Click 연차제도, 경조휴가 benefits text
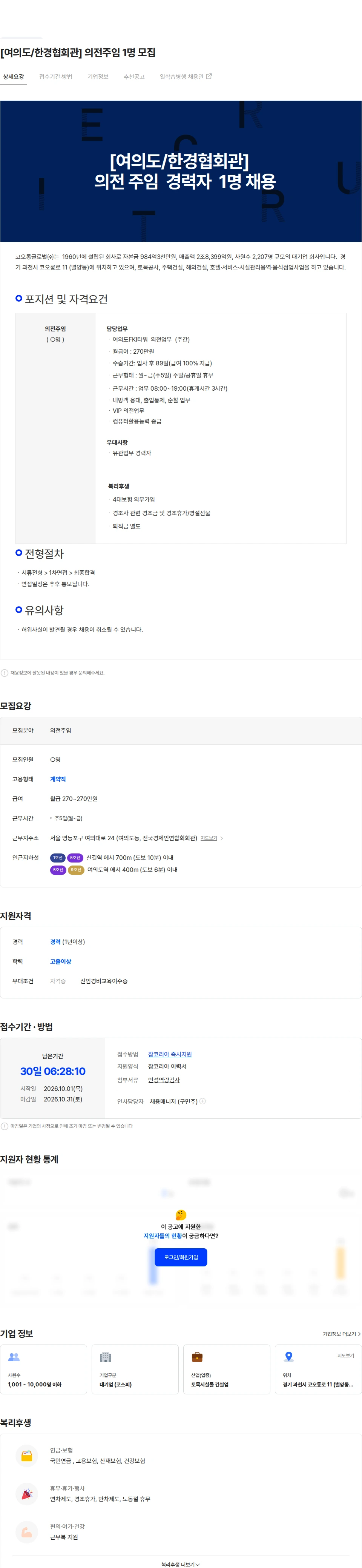This screenshot has width=362, height=1568. click(100, 1499)
